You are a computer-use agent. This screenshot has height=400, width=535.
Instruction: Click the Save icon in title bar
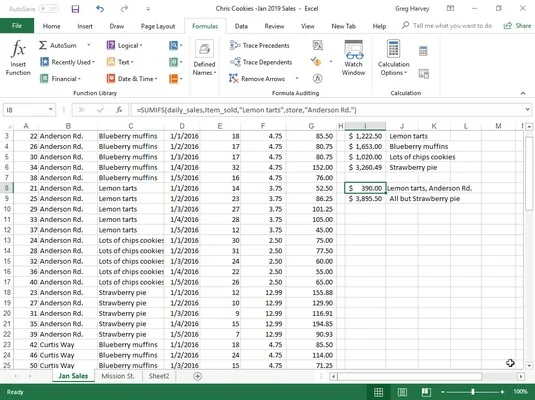coord(75,9)
